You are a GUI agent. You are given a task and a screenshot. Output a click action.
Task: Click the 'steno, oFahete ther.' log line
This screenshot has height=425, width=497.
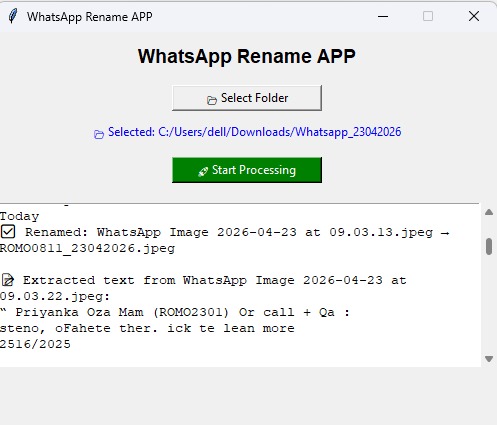[x=147, y=328]
